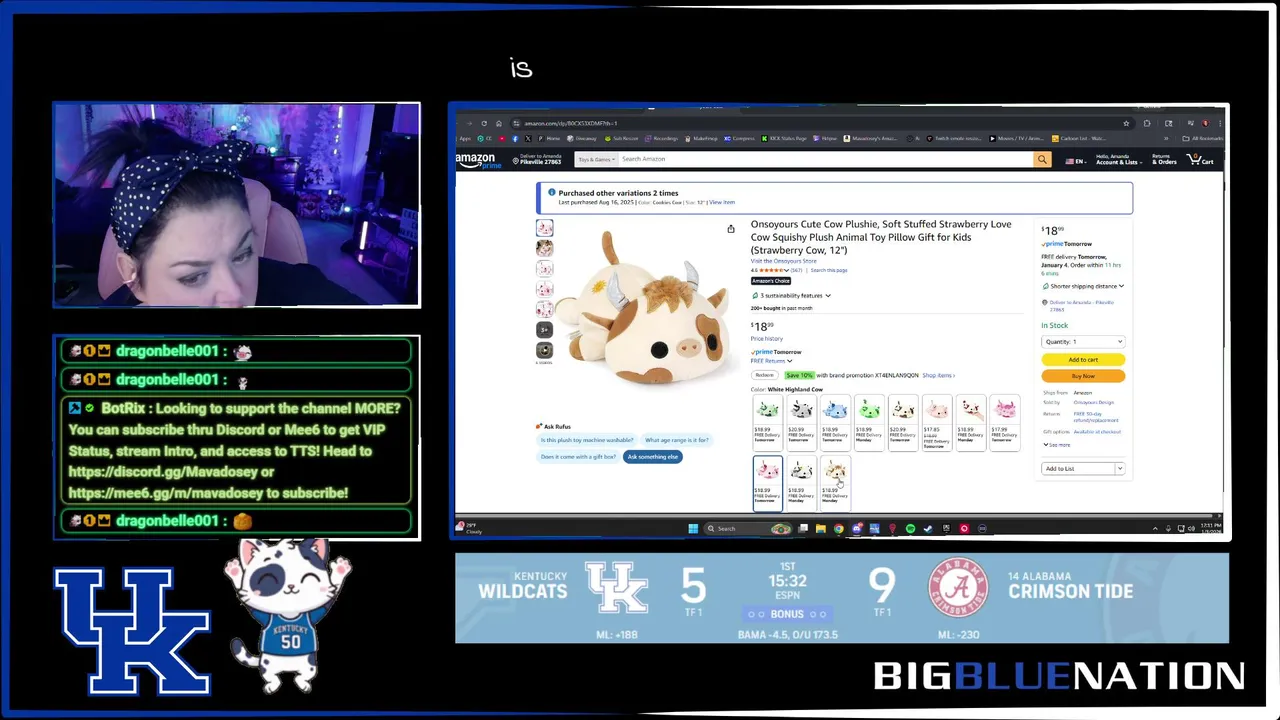Click View item in purchase notice
This screenshot has height=720, width=1280.
pos(722,202)
